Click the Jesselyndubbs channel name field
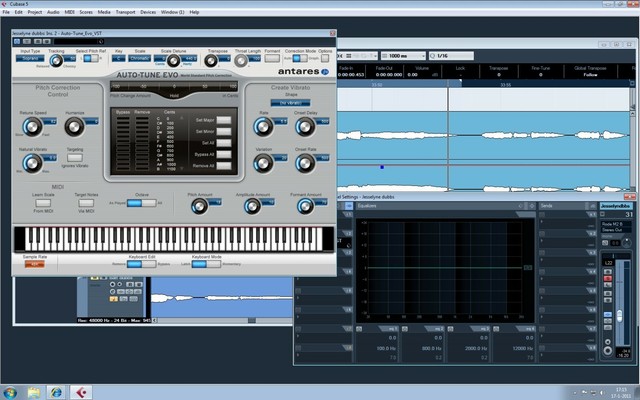 [x=616, y=206]
